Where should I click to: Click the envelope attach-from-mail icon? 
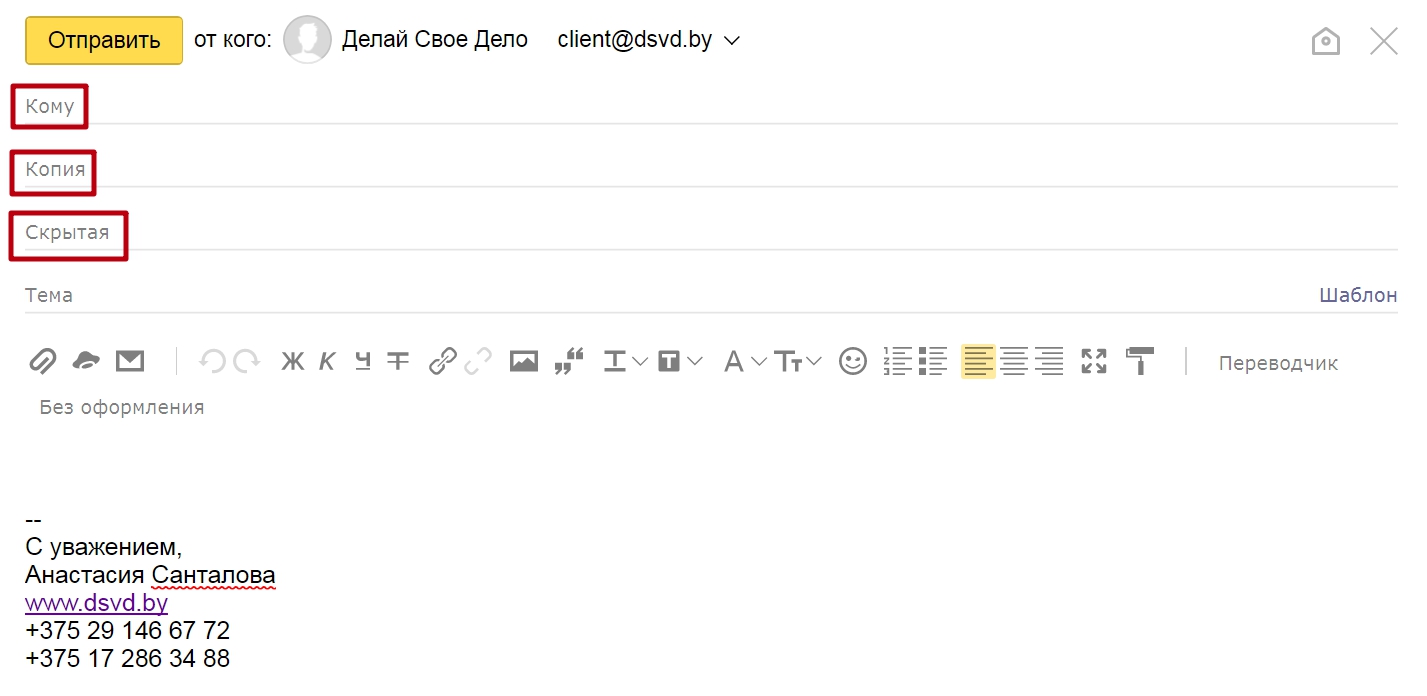[x=130, y=361]
